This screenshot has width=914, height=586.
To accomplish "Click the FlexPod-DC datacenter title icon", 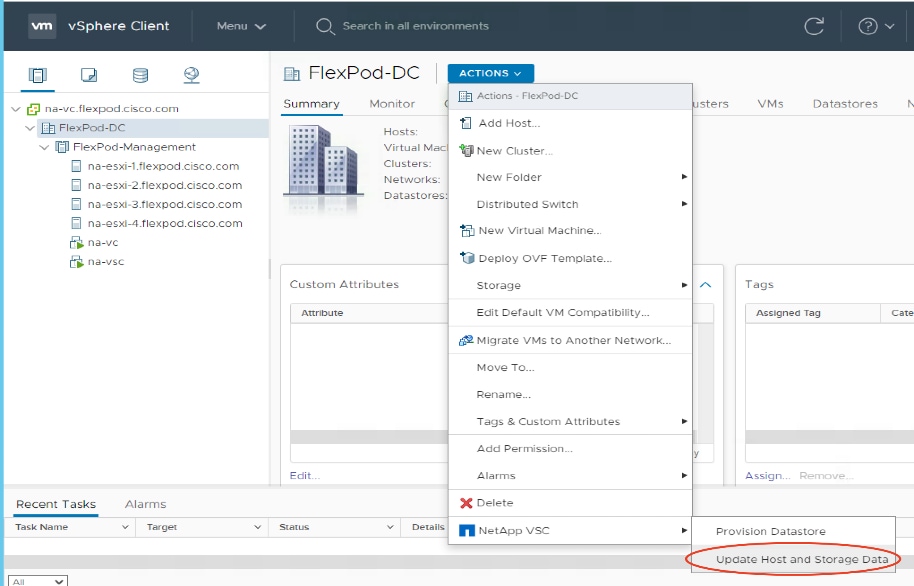I will (291, 73).
